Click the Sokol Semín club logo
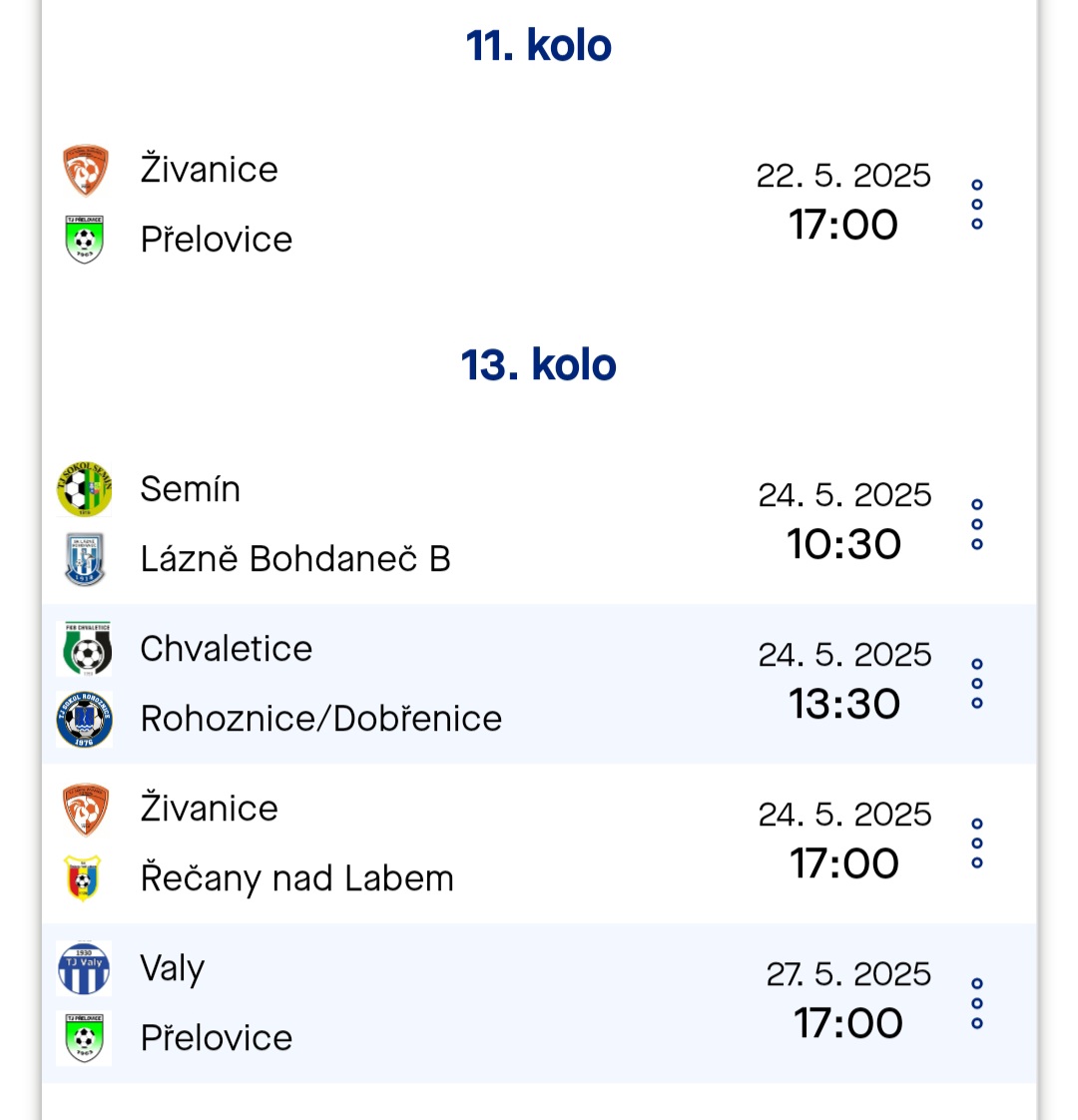Viewport: 1078px width, 1120px height. pyautogui.click(x=84, y=489)
